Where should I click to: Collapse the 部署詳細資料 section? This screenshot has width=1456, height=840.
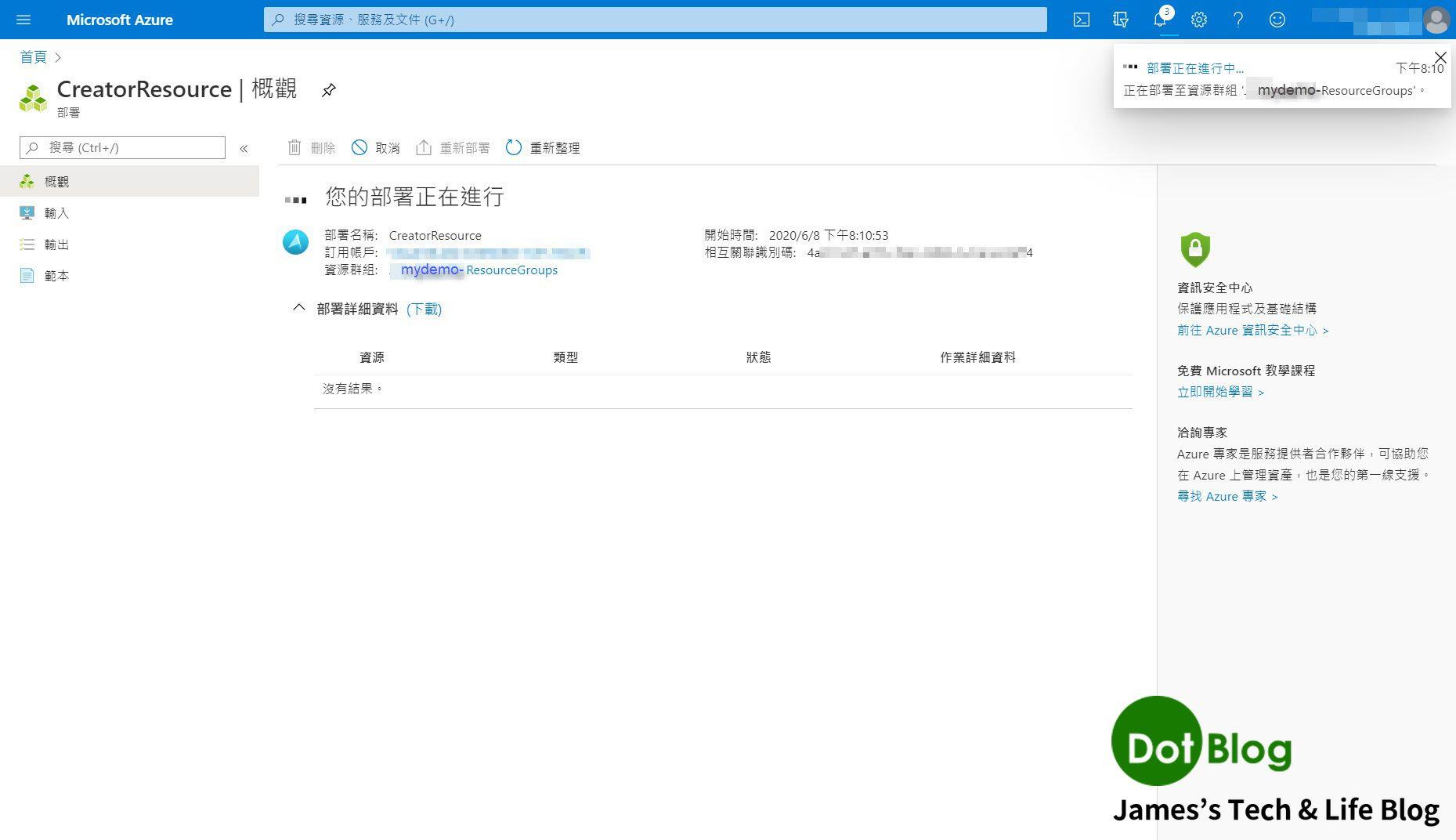(x=298, y=308)
